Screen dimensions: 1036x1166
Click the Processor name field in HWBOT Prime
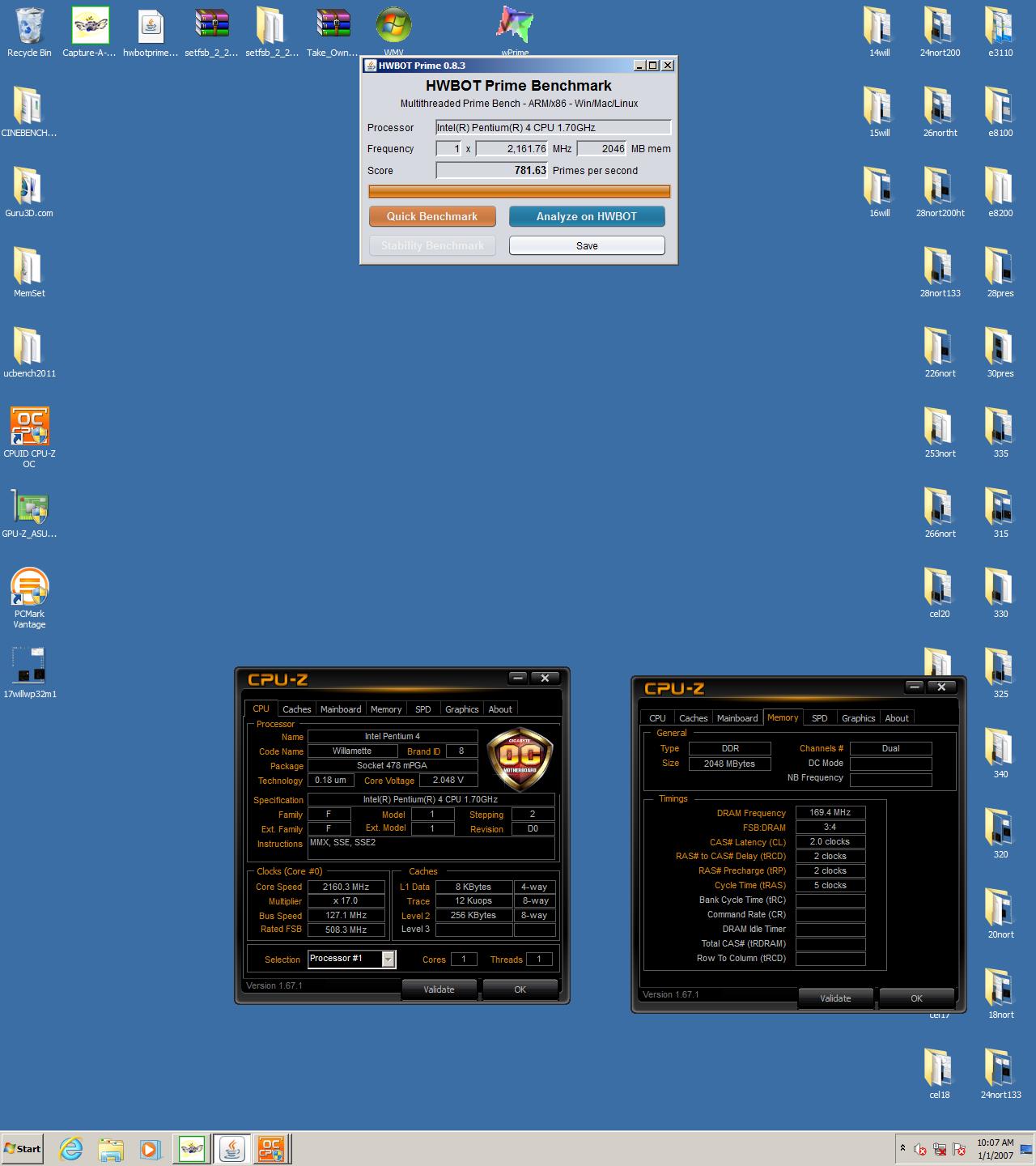(x=554, y=127)
